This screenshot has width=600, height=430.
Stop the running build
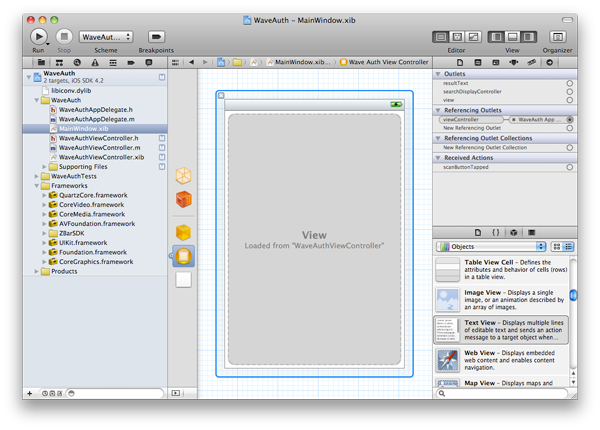coord(64,37)
